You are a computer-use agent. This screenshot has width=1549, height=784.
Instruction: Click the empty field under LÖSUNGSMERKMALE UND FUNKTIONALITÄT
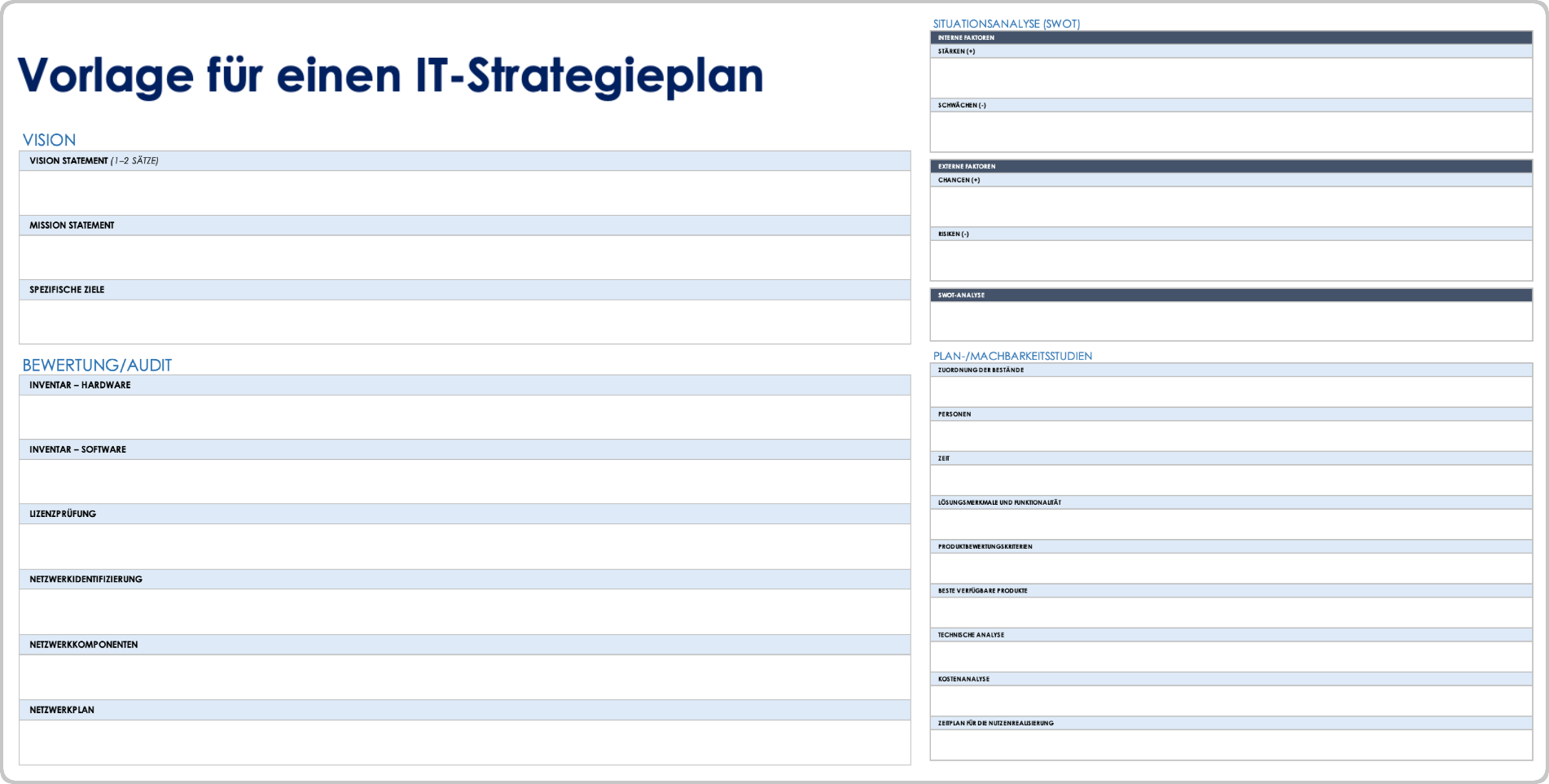1231,524
